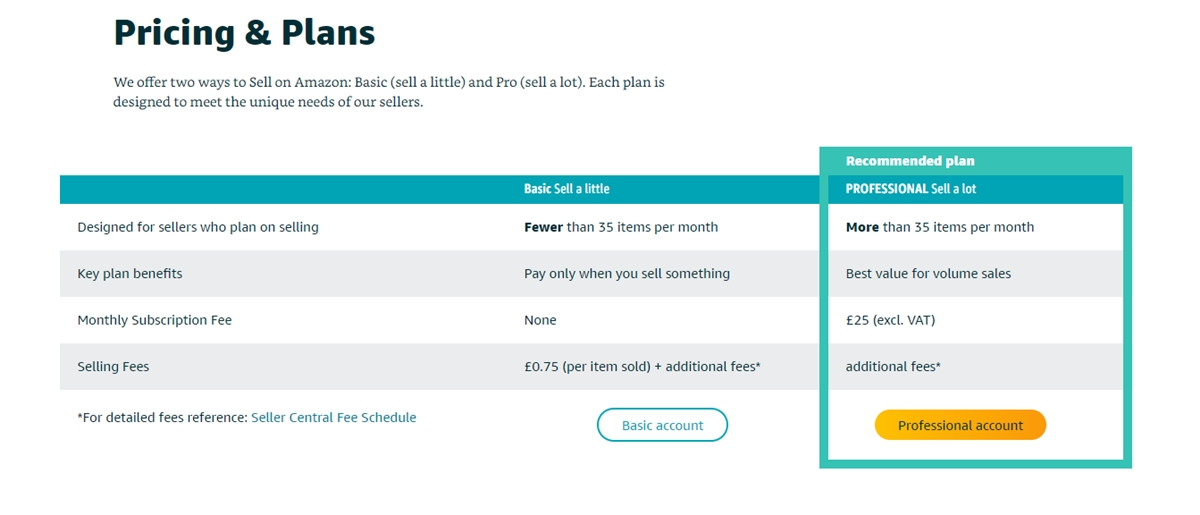Click the £25 (excl. VAT) cell

pos(890,320)
